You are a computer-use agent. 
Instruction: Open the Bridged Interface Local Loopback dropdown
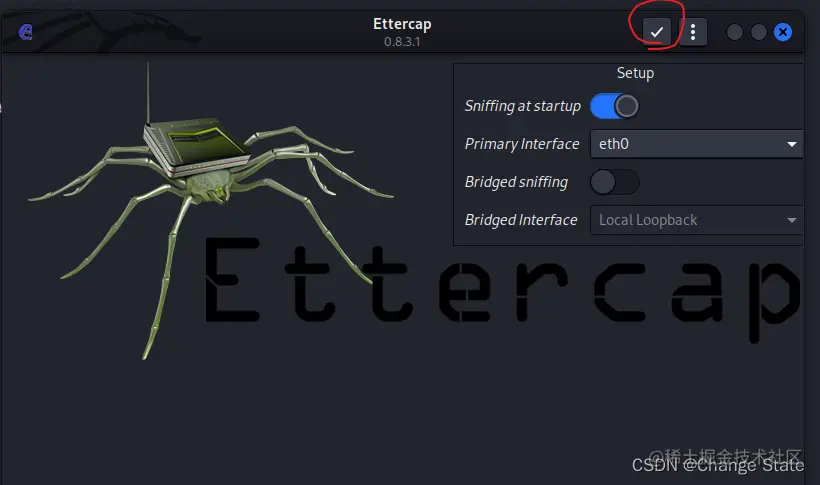tap(697, 220)
